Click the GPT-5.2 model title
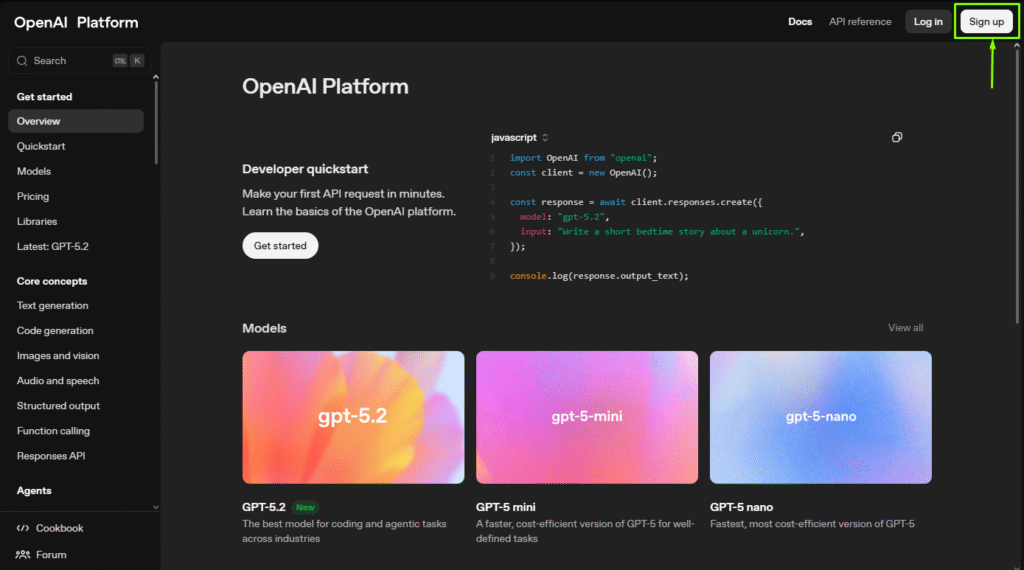 click(264, 507)
